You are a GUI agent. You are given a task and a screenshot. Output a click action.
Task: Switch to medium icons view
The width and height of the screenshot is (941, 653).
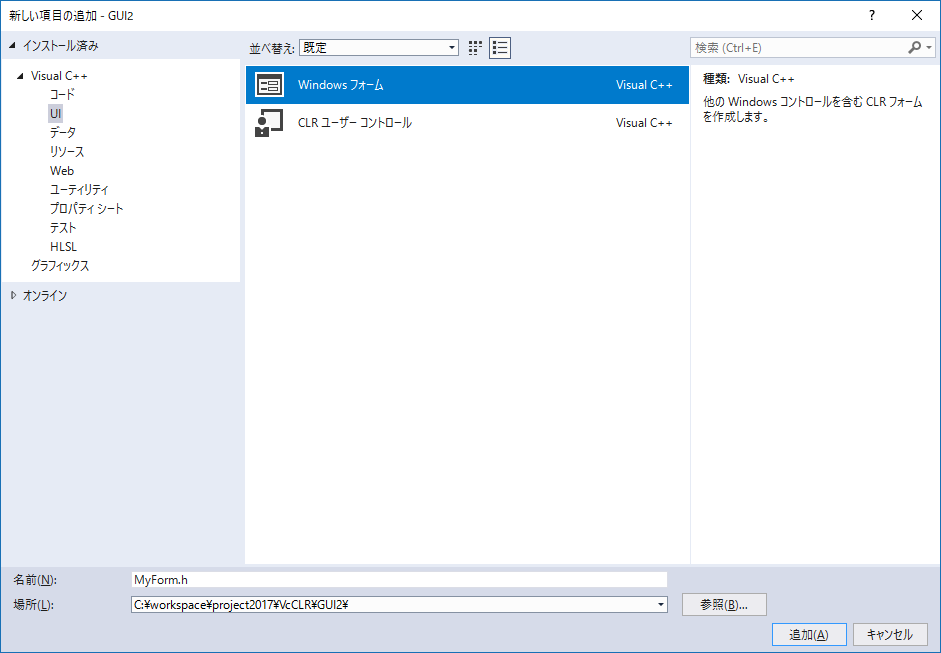coord(474,47)
